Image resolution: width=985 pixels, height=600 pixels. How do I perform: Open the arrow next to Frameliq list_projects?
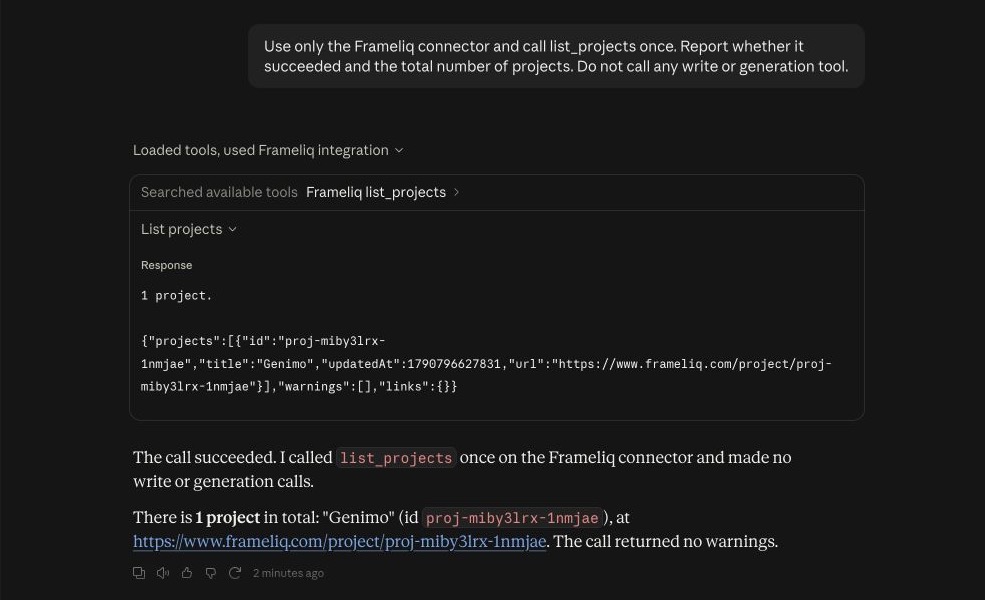(x=456, y=192)
